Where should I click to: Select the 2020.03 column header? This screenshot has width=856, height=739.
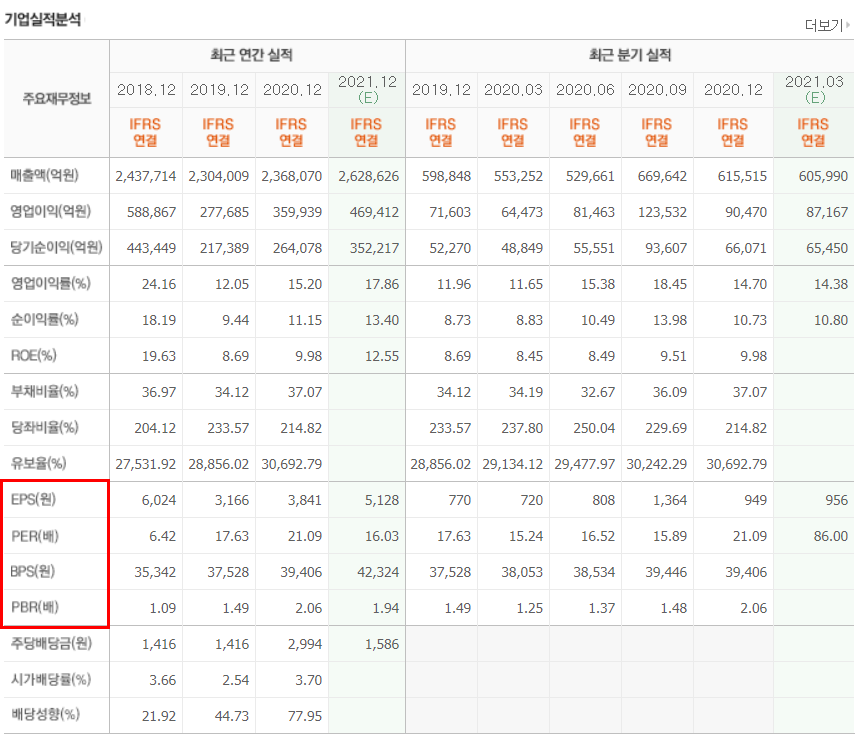pos(513,90)
